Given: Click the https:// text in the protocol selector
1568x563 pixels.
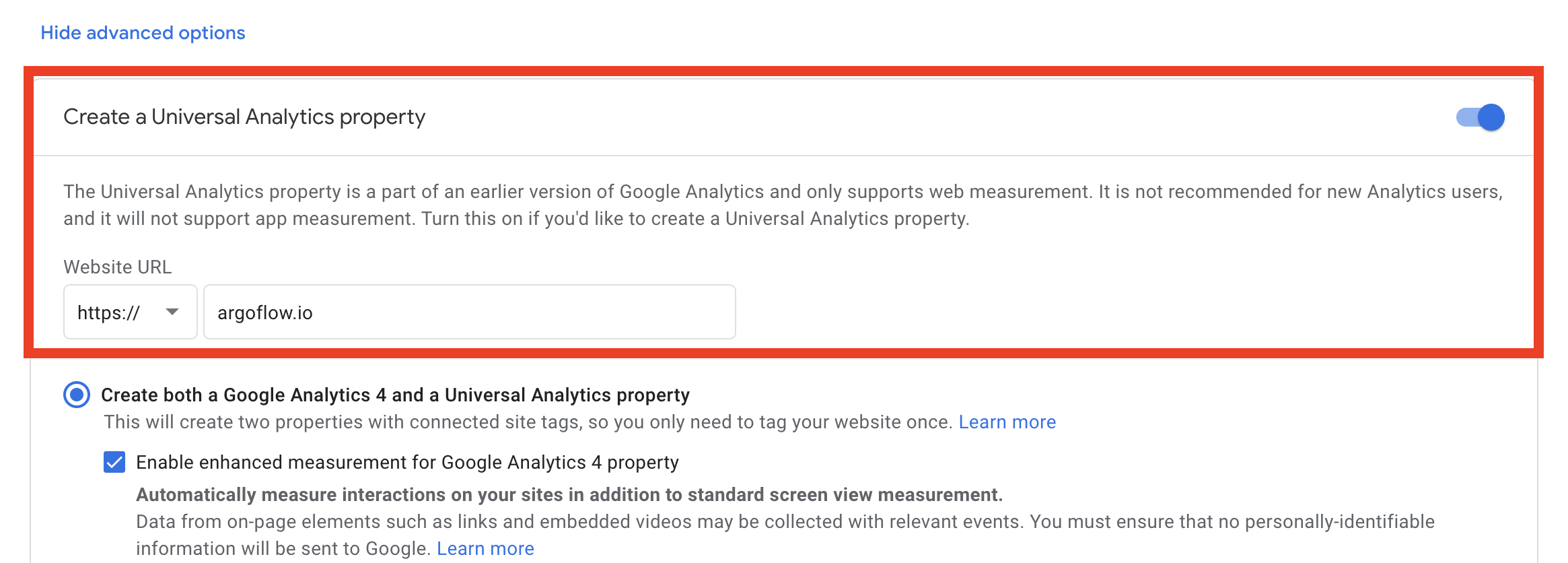Looking at the screenshot, I should [108, 312].
